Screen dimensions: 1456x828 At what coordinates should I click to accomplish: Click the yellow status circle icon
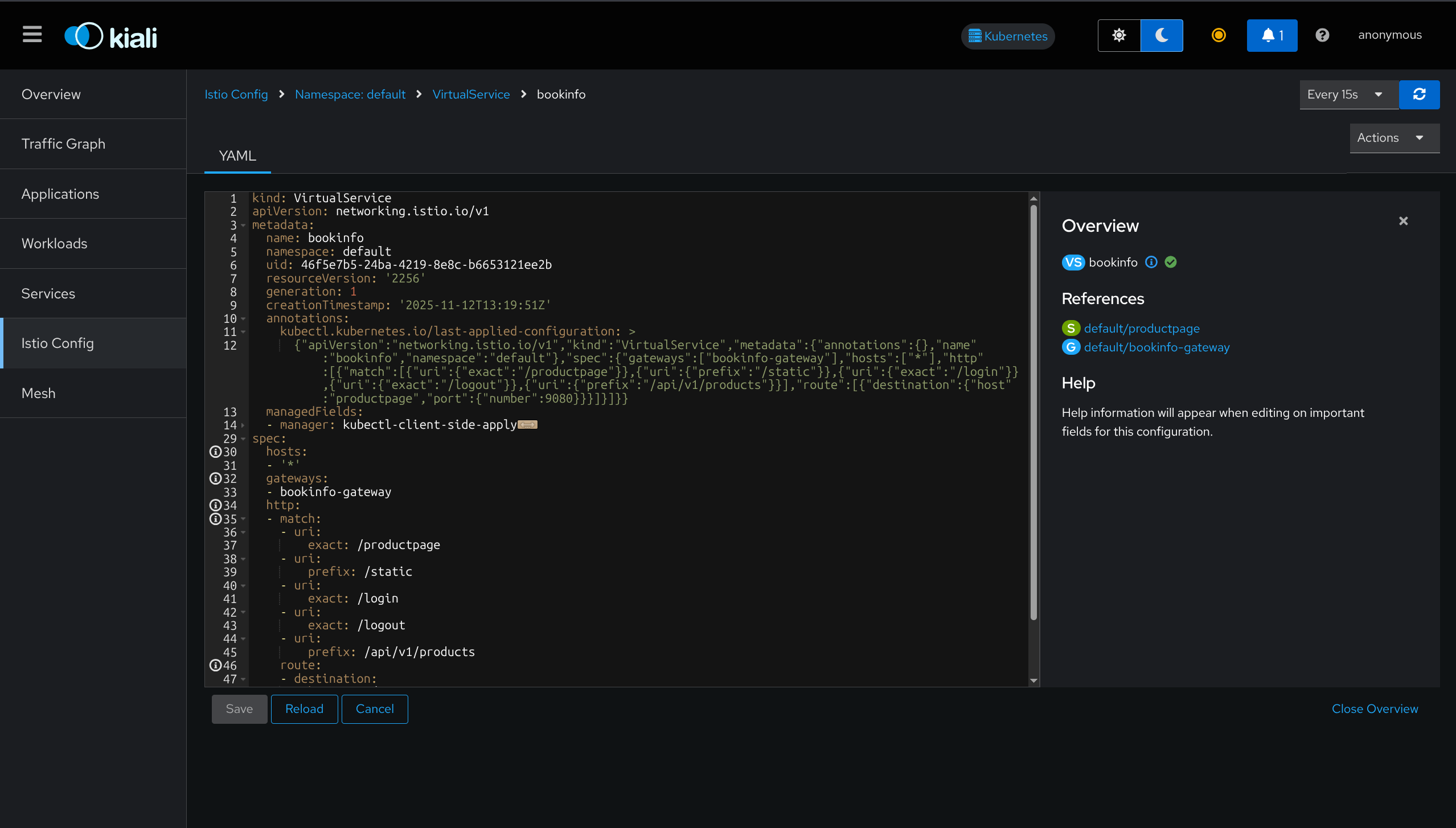click(1219, 35)
